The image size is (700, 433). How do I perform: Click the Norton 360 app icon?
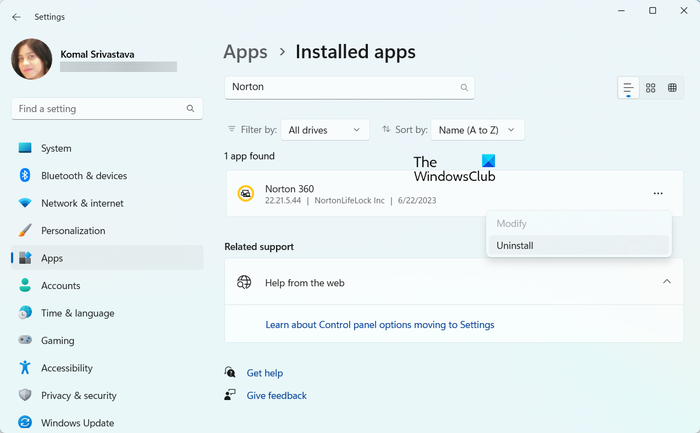pyautogui.click(x=245, y=194)
